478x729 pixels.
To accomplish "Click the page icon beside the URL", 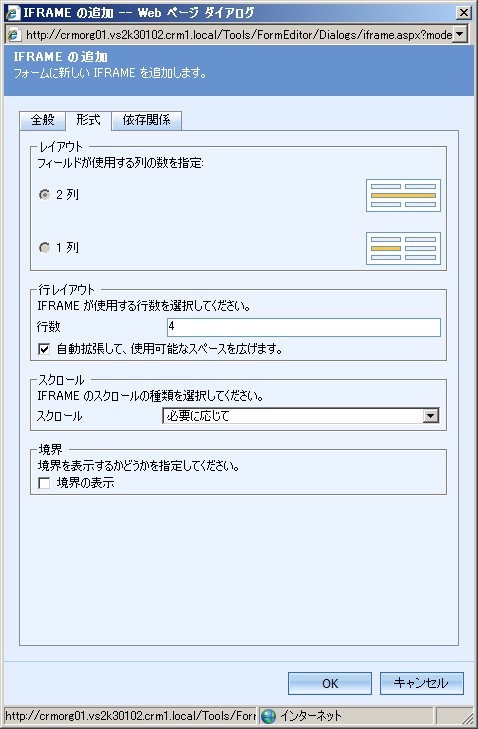I will point(14,35).
